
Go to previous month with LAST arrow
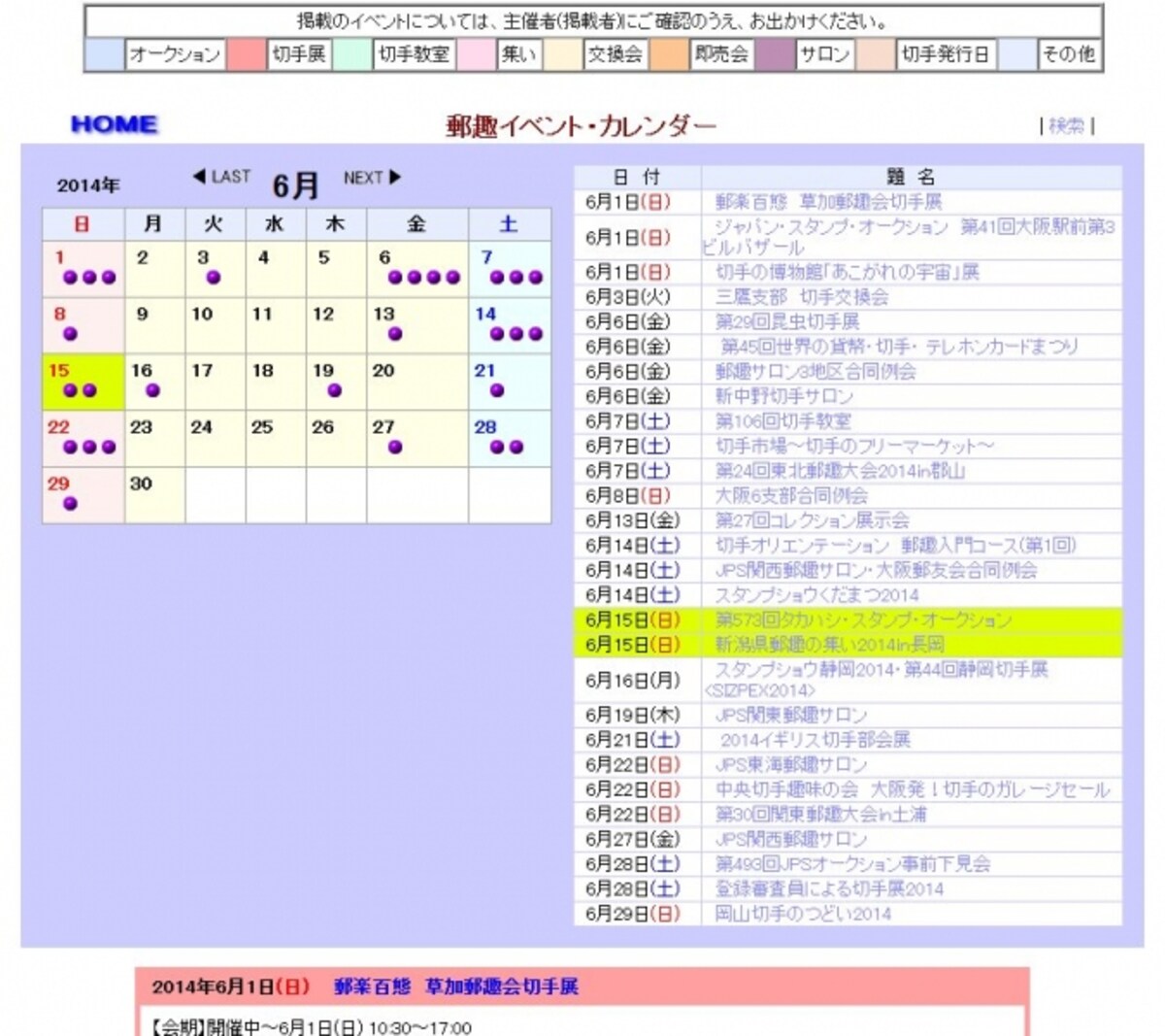pos(221,177)
